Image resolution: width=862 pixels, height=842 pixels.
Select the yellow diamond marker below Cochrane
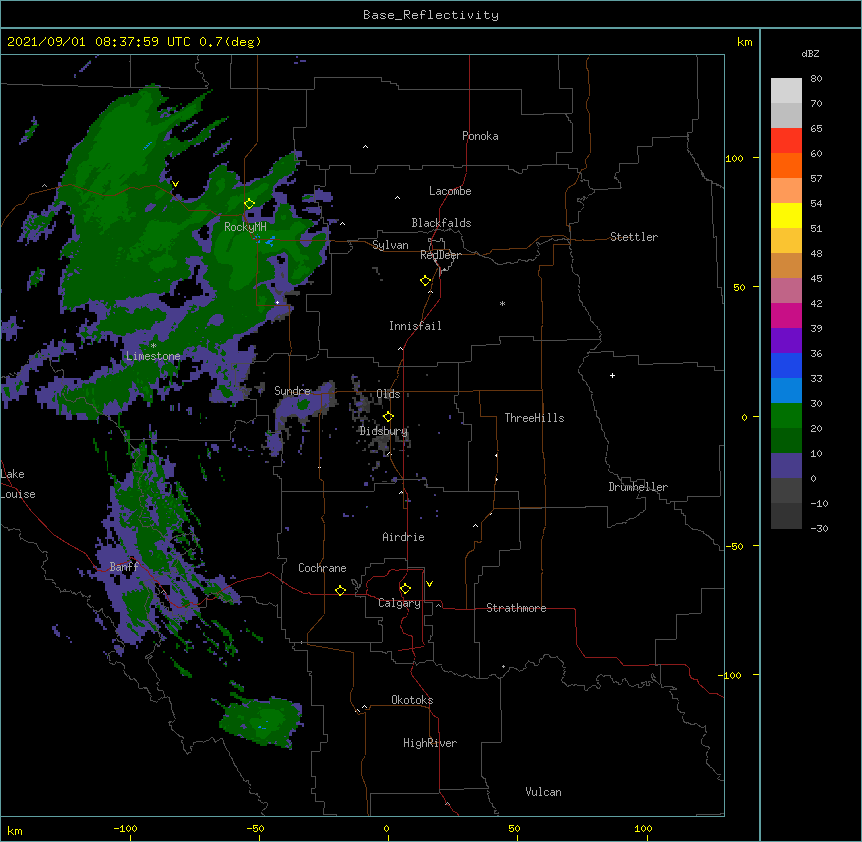coord(340,590)
